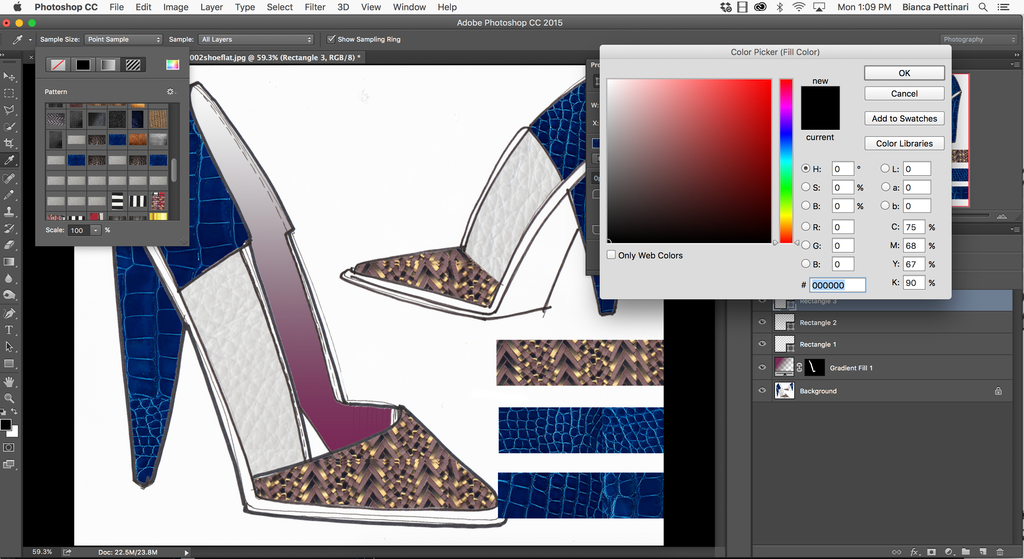
Task: Choose the Hand tool
Action: coord(9,381)
